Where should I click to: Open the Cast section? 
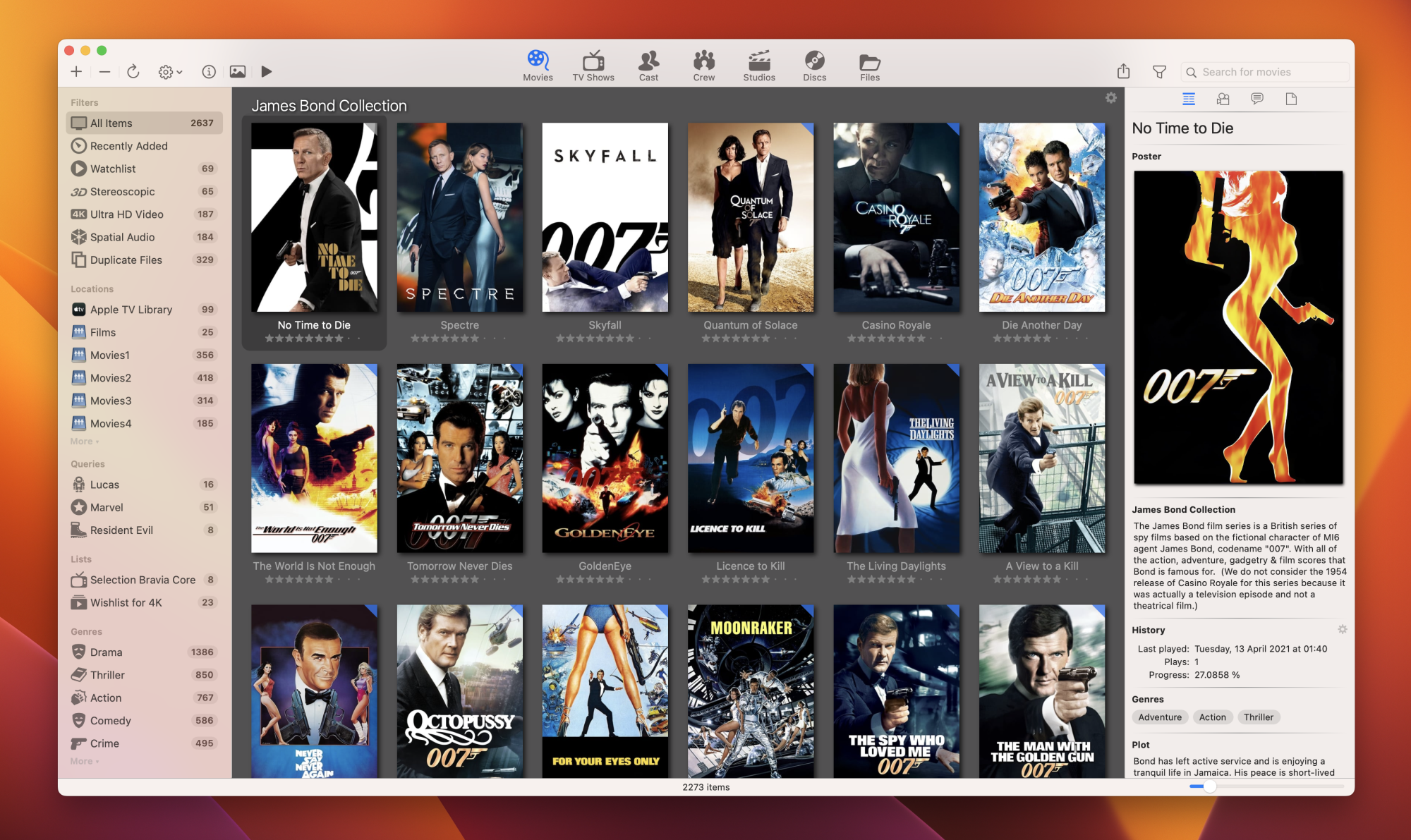point(648,66)
